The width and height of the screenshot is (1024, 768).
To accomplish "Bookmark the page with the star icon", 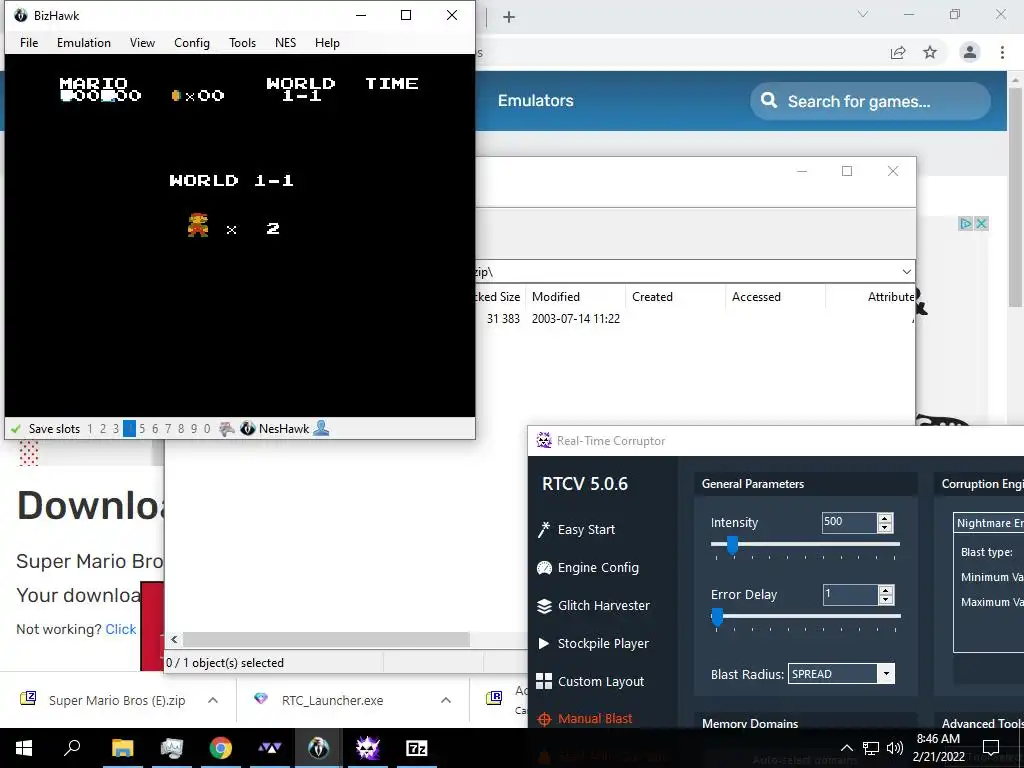I will [x=930, y=52].
